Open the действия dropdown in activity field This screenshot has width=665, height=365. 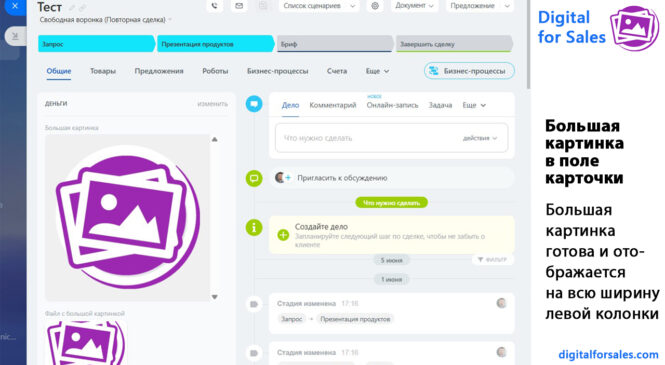pos(480,138)
